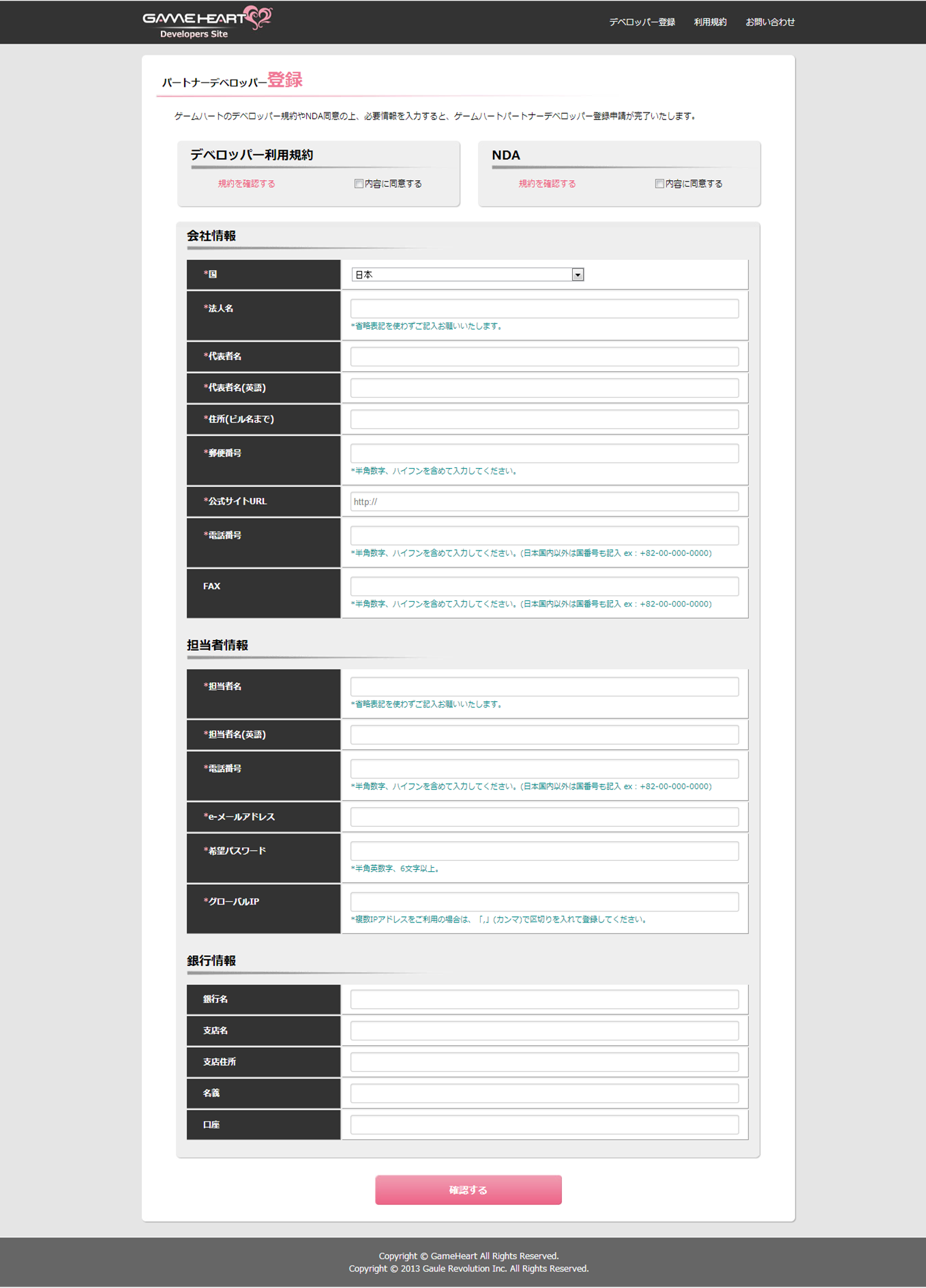
Task: Click the 銀行情報 section heading
Action: coord(211,961)
